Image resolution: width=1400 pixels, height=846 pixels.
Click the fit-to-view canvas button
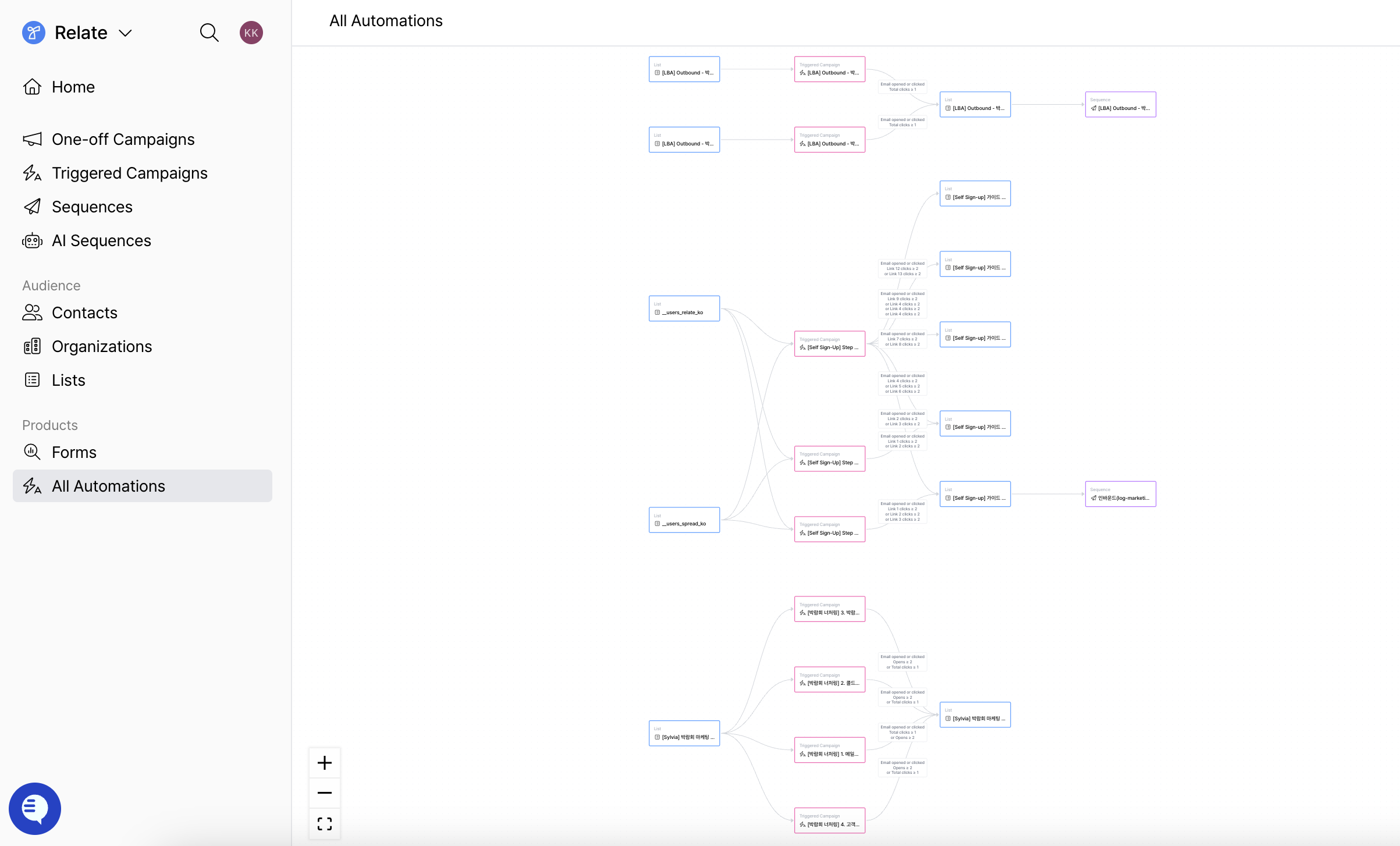324,823
